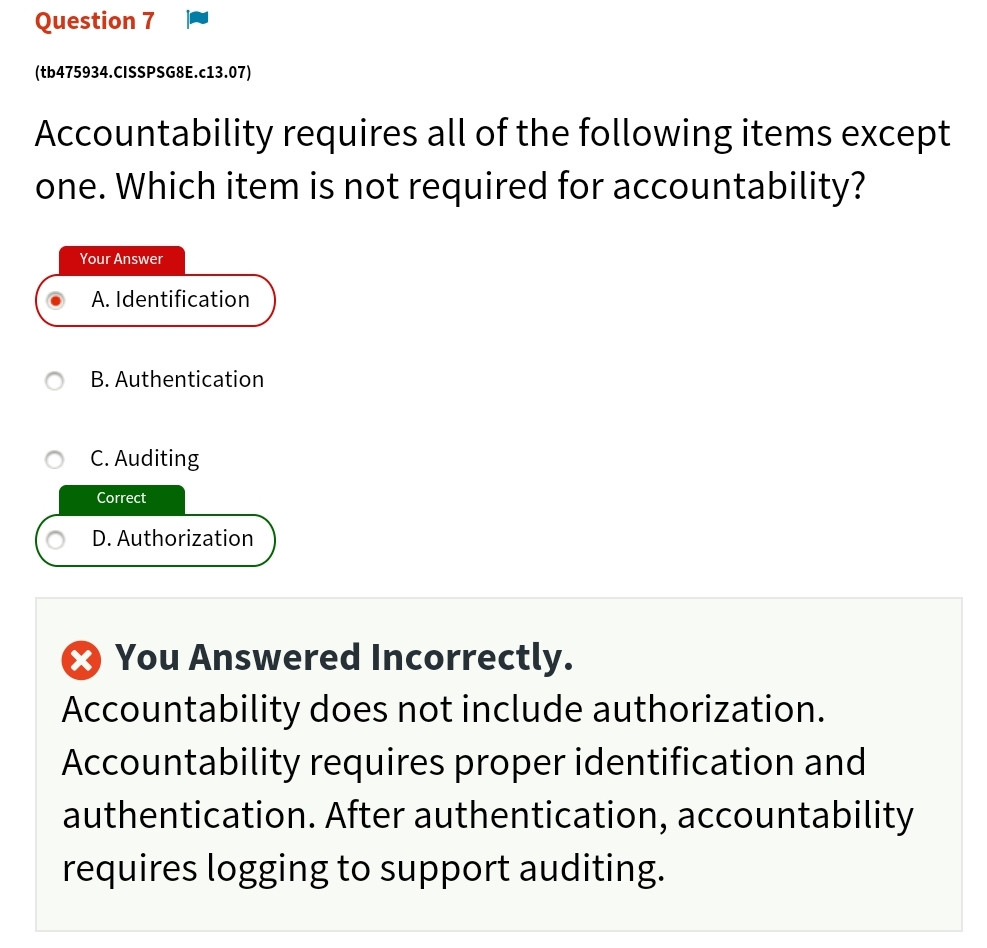The image size is (987, 948).
Task: Click the B. Authentication option label
Action: click(177, 380)
